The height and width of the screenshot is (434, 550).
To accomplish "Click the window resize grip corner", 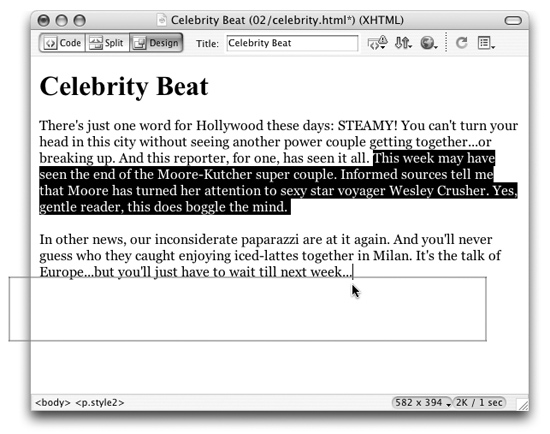I will coord(523,404).
